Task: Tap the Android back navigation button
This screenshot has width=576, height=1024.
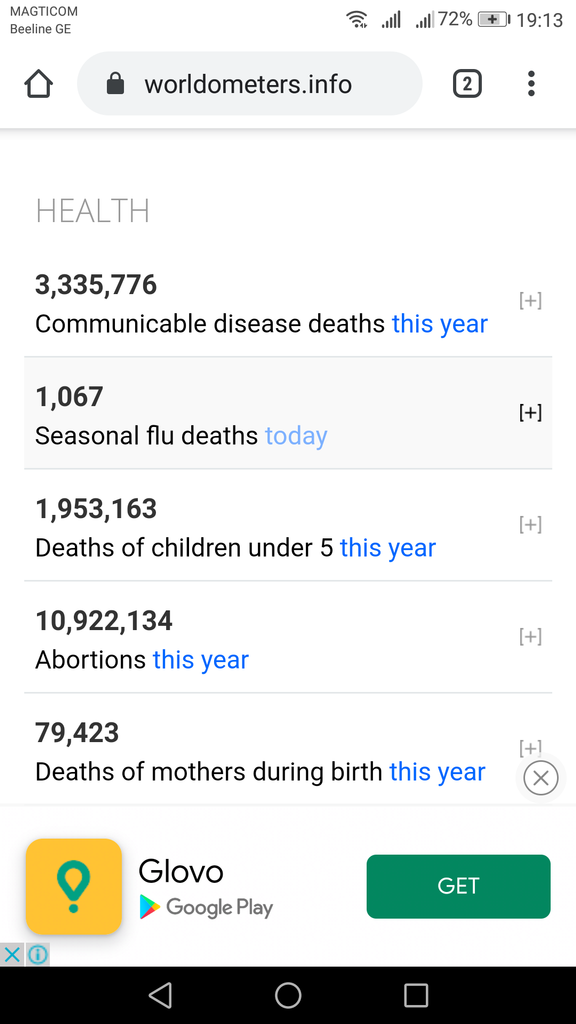Action: [x=161, y=995]
